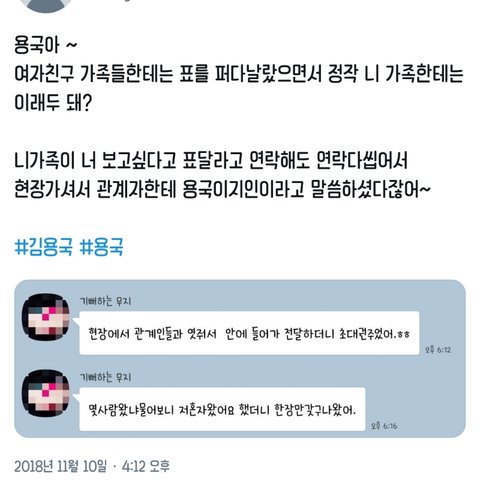Click the greeting text 용국아 ~
The width and height of the screenshot is (480, 480).
pos(46,45)
